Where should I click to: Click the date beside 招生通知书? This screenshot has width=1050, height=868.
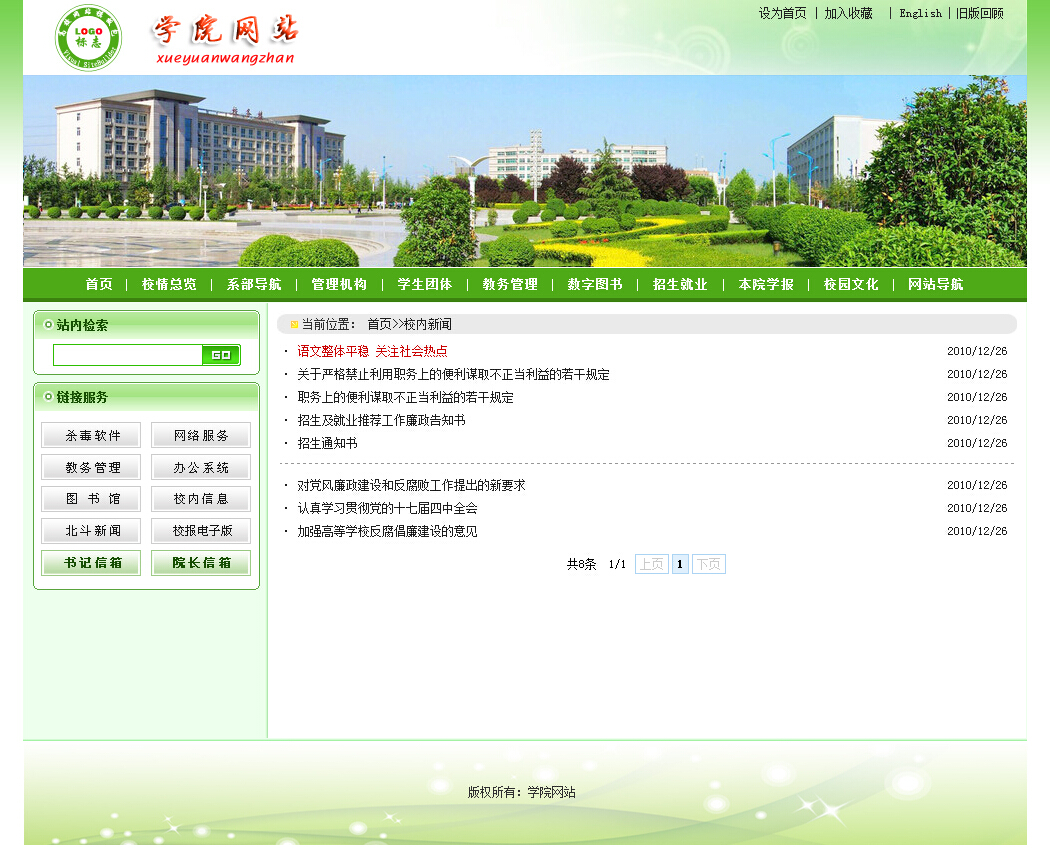coord(977,443)
